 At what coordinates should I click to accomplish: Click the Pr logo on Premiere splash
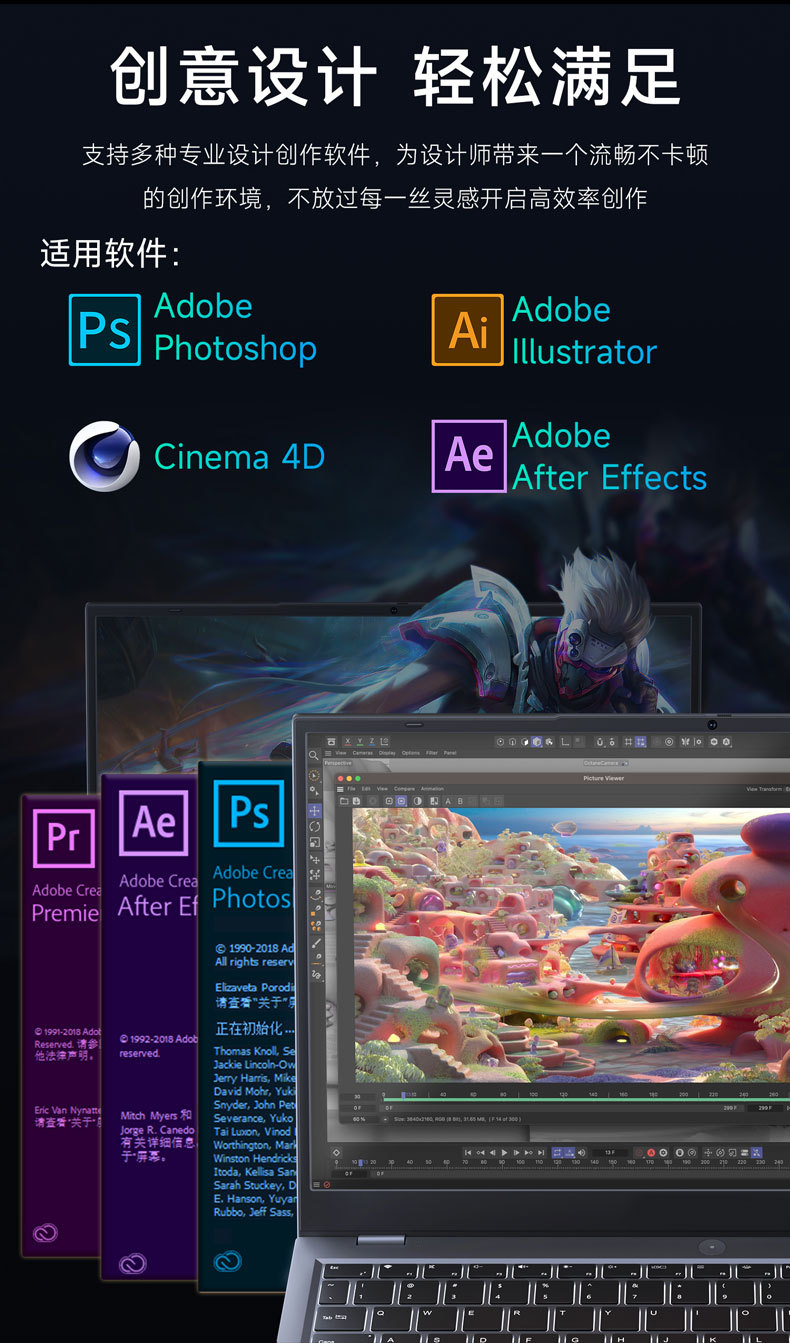coord(64,837)
